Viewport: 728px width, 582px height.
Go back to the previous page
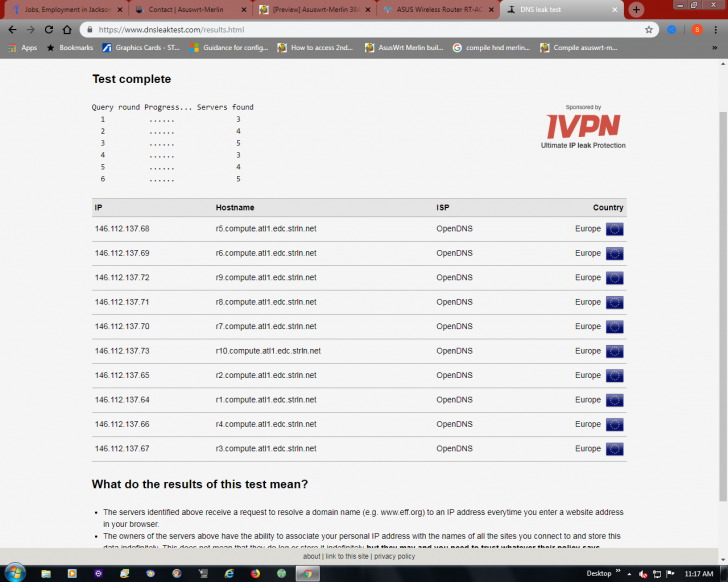pyautogui.click(x=13, y=30)
